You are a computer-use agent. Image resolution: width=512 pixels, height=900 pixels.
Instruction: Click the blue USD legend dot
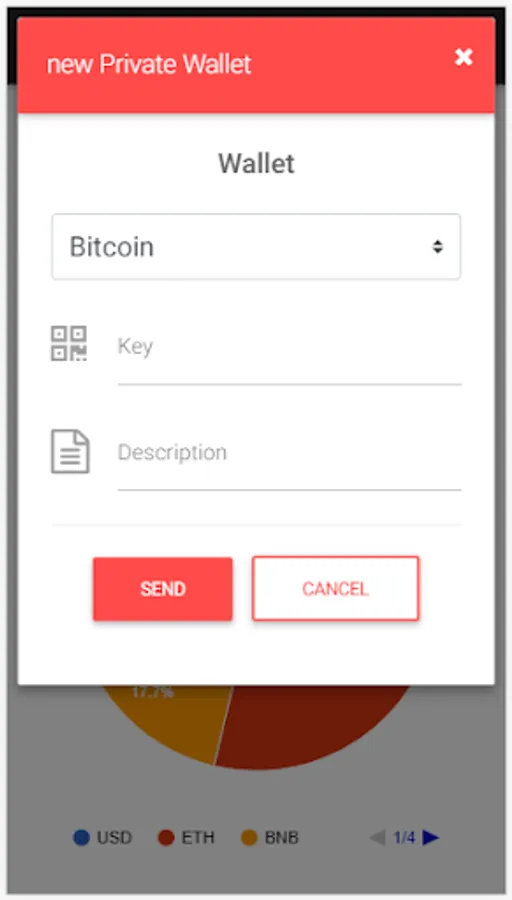pos(82,838)
